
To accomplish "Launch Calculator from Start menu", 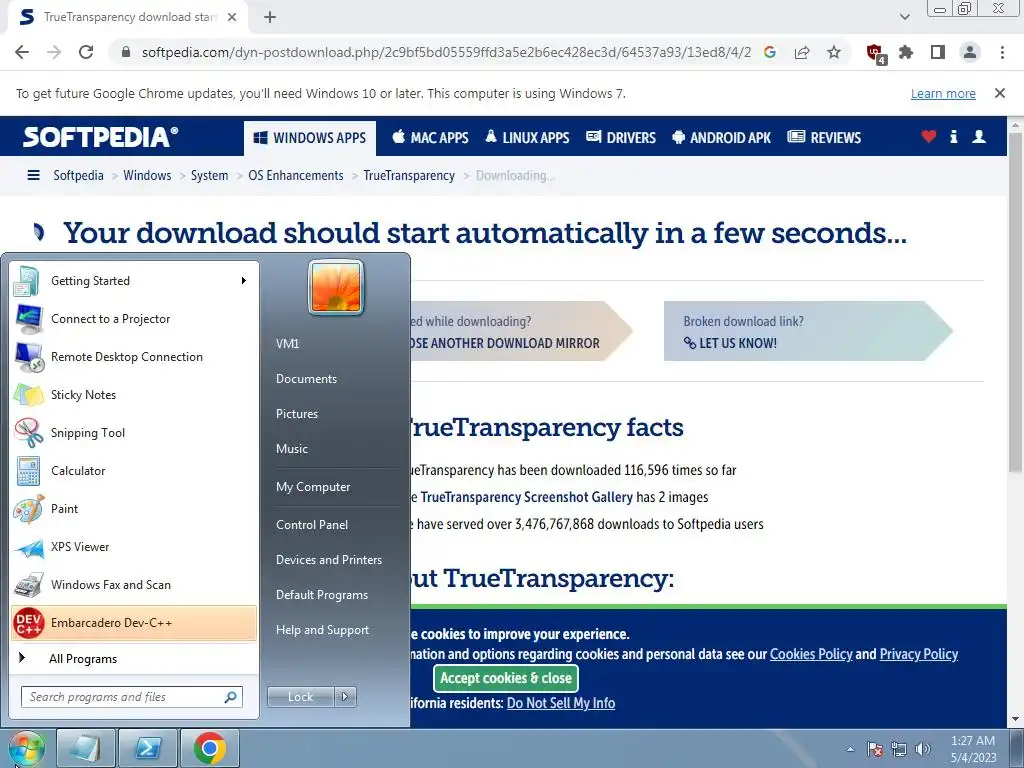I will pyautogui.click(x=134, y=470).
